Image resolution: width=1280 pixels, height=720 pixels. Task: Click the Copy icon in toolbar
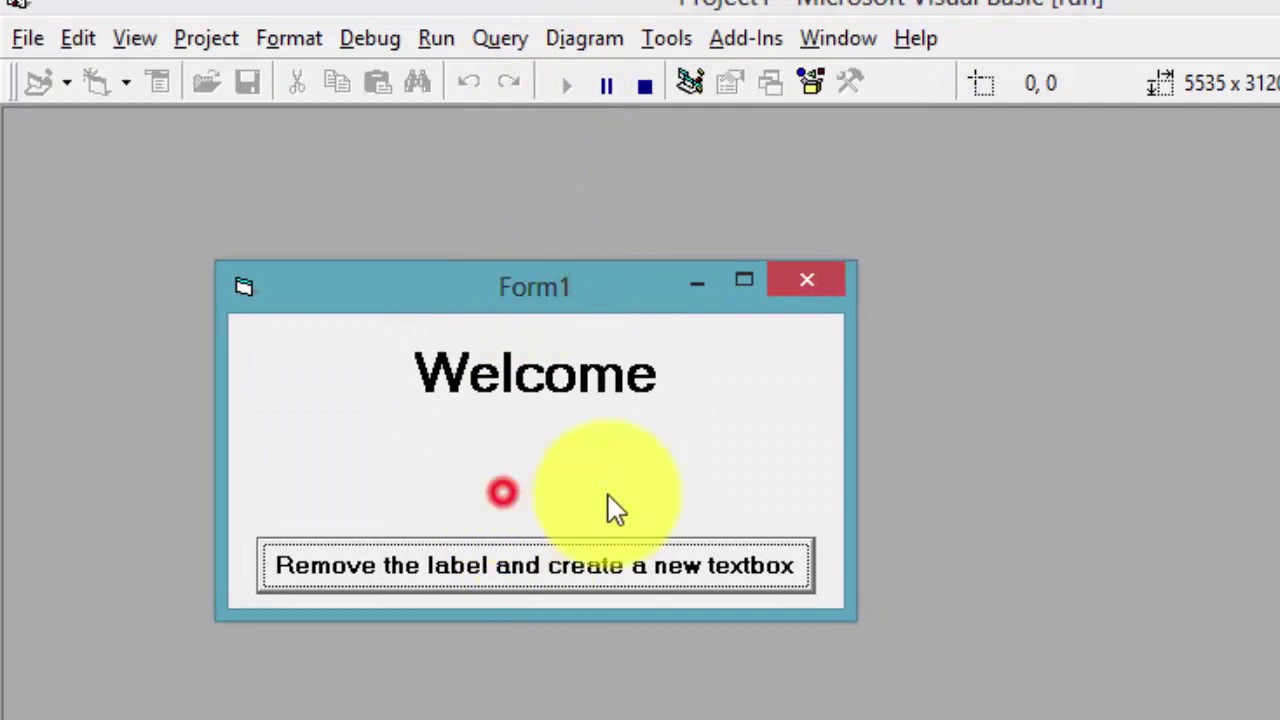[x=337, y=83]
